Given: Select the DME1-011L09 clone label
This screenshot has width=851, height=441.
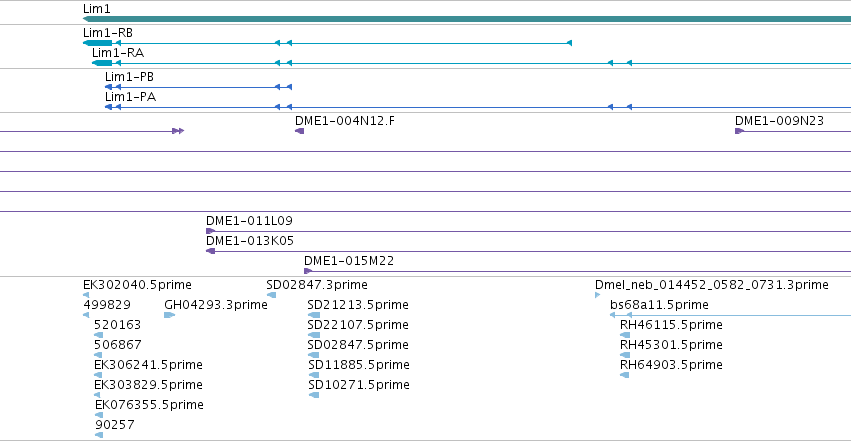Looking at the screenshot, I should 249,221.
